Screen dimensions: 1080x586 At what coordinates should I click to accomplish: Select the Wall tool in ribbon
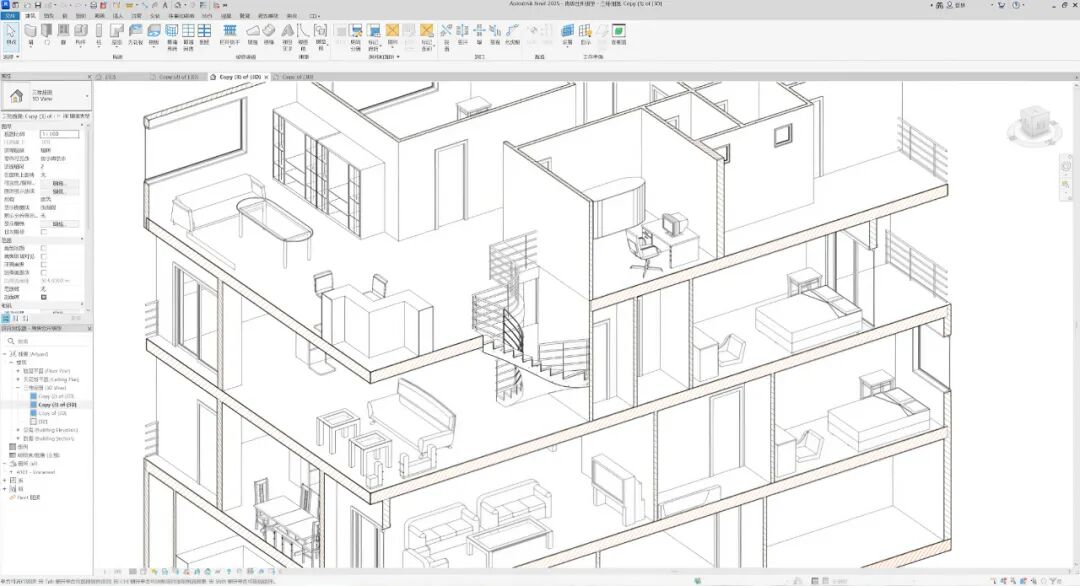coord(30,34)
